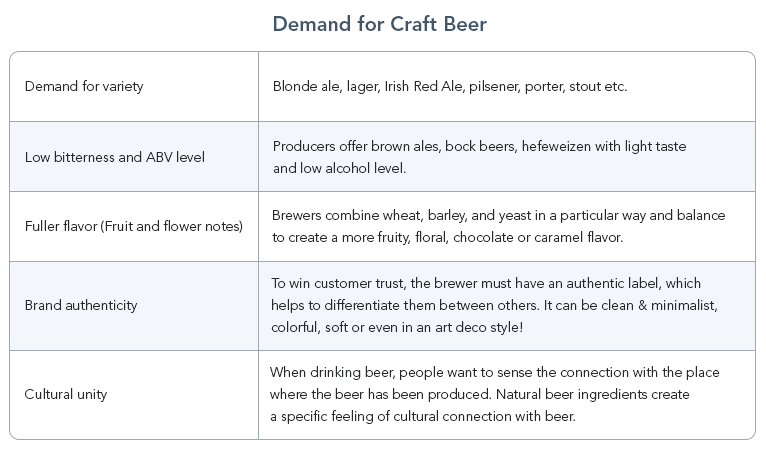766x460 pixels.
Task: Select the 'colorful, soft or even art deco style' line
Action: (397, 327)
